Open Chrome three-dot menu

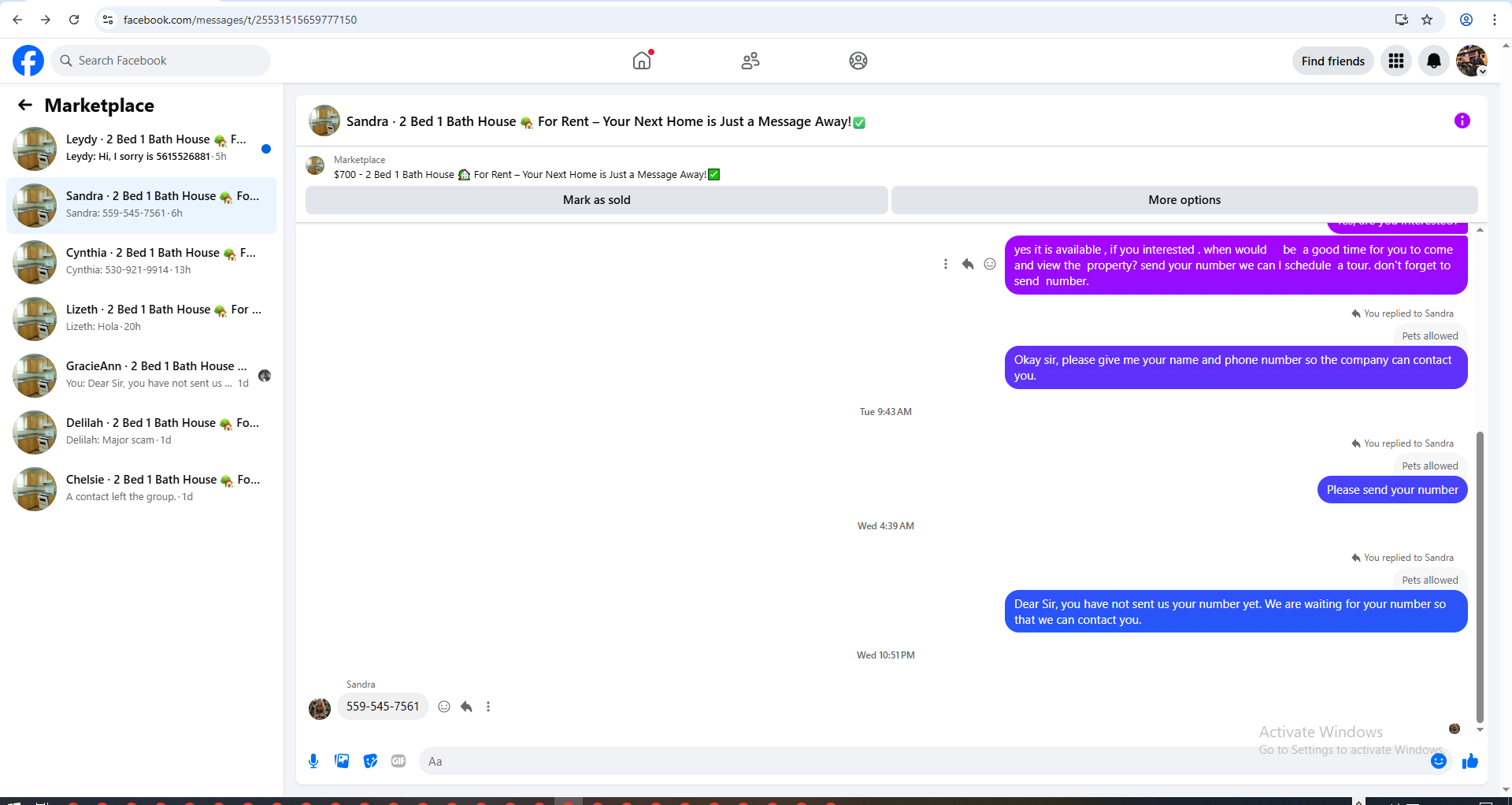click(1495, 20)
